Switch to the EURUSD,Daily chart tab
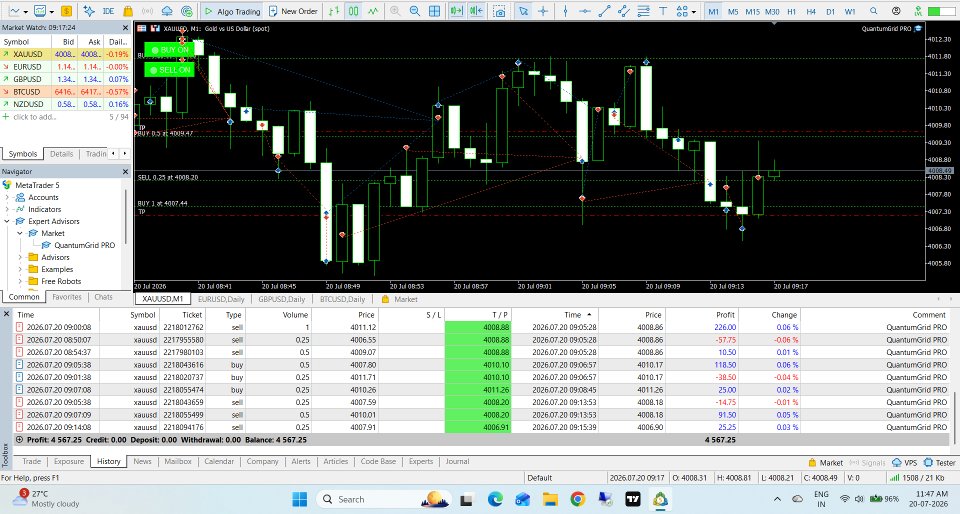The height and width of the screenshot is (514, 960). point(221,299)
